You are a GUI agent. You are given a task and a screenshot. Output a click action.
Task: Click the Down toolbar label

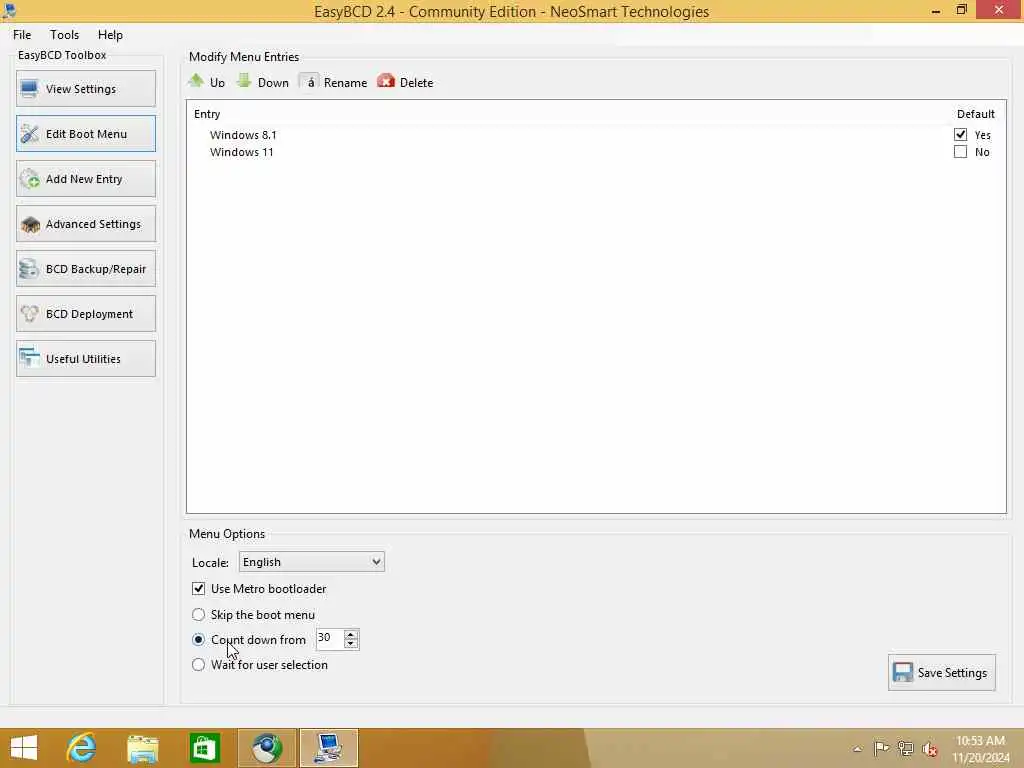273,83
